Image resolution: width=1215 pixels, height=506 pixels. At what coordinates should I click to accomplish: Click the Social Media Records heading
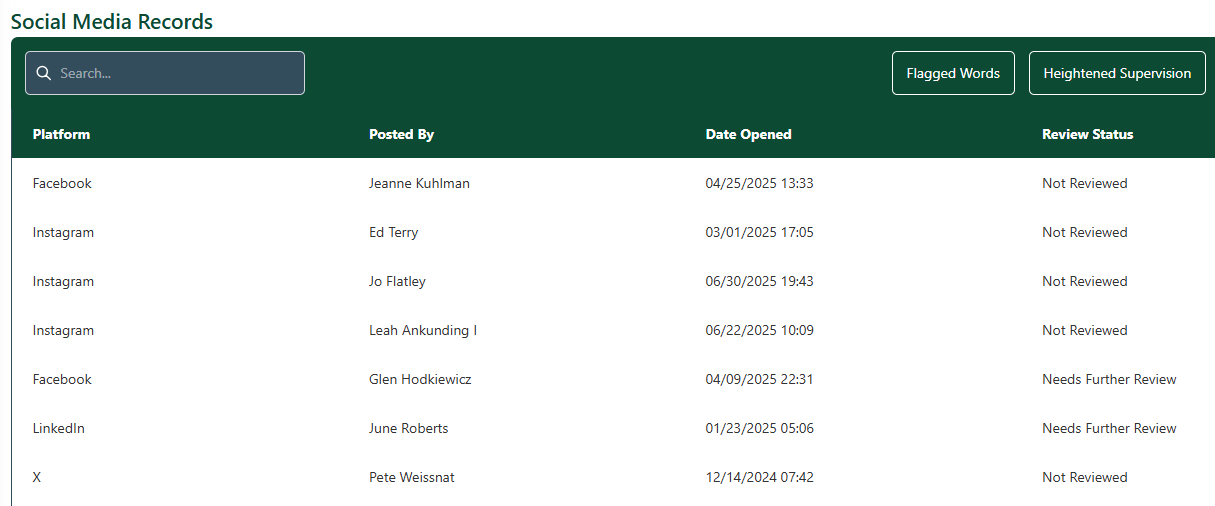pos(112,21)
